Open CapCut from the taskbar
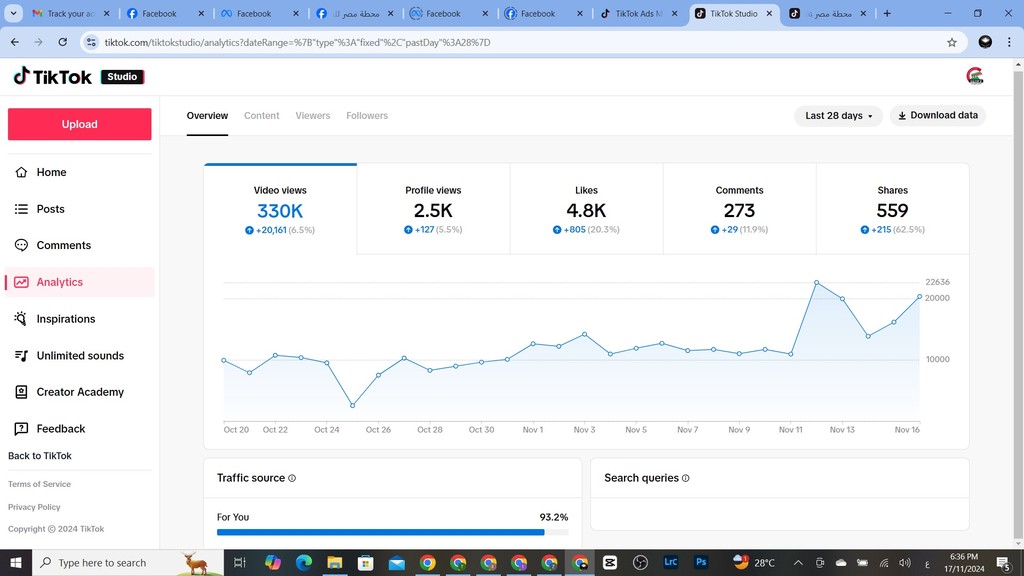Screen dimensions: 1024x576 pos(610,563)
